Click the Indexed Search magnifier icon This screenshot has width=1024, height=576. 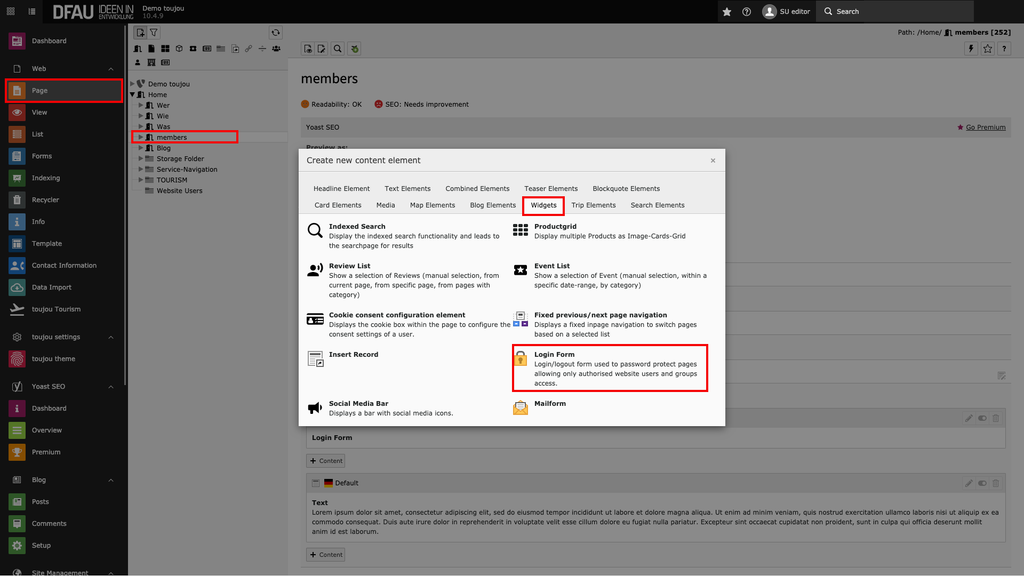point(315,231)
